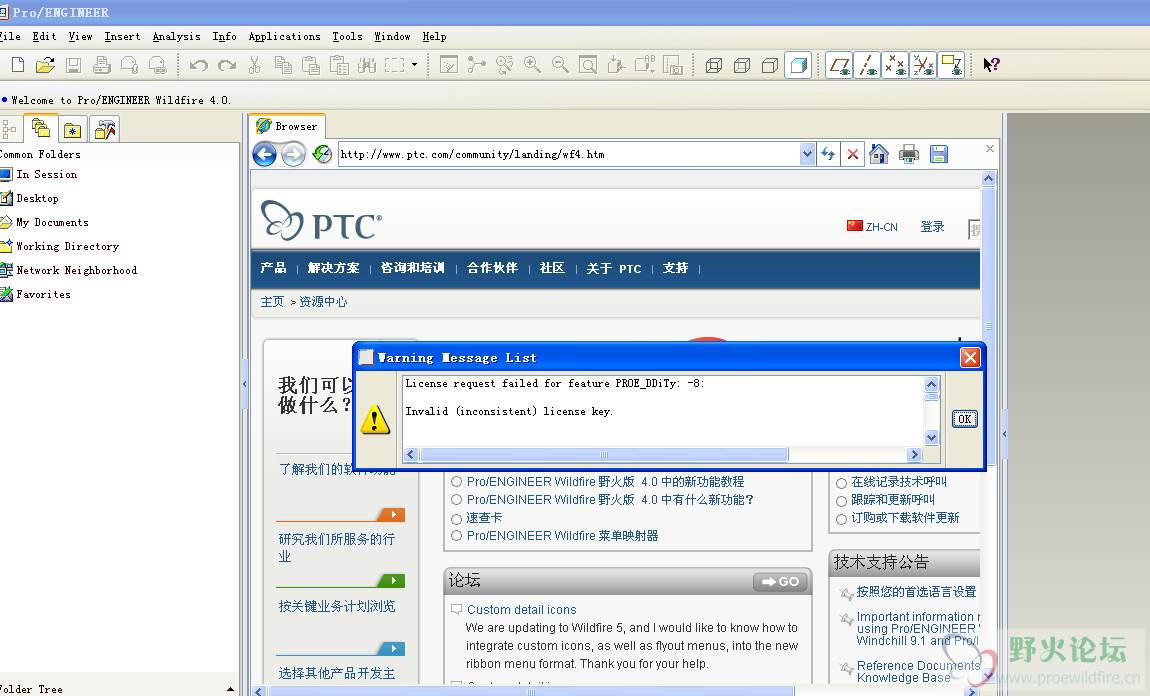Image resolution: width=1150 pixels, height=696 pixels.
Task: Select Shading display style icon
Action: point(798,65)
